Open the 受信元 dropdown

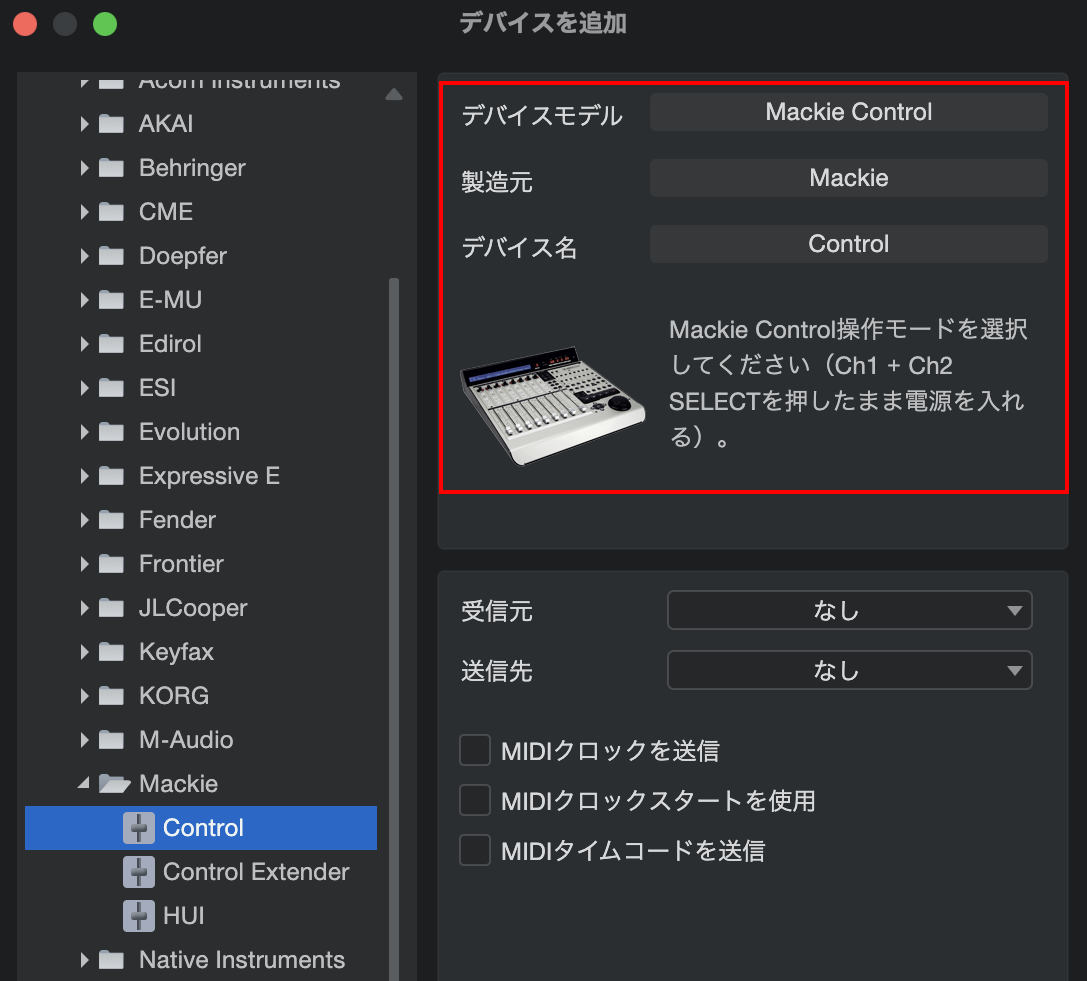pos(849,610)
